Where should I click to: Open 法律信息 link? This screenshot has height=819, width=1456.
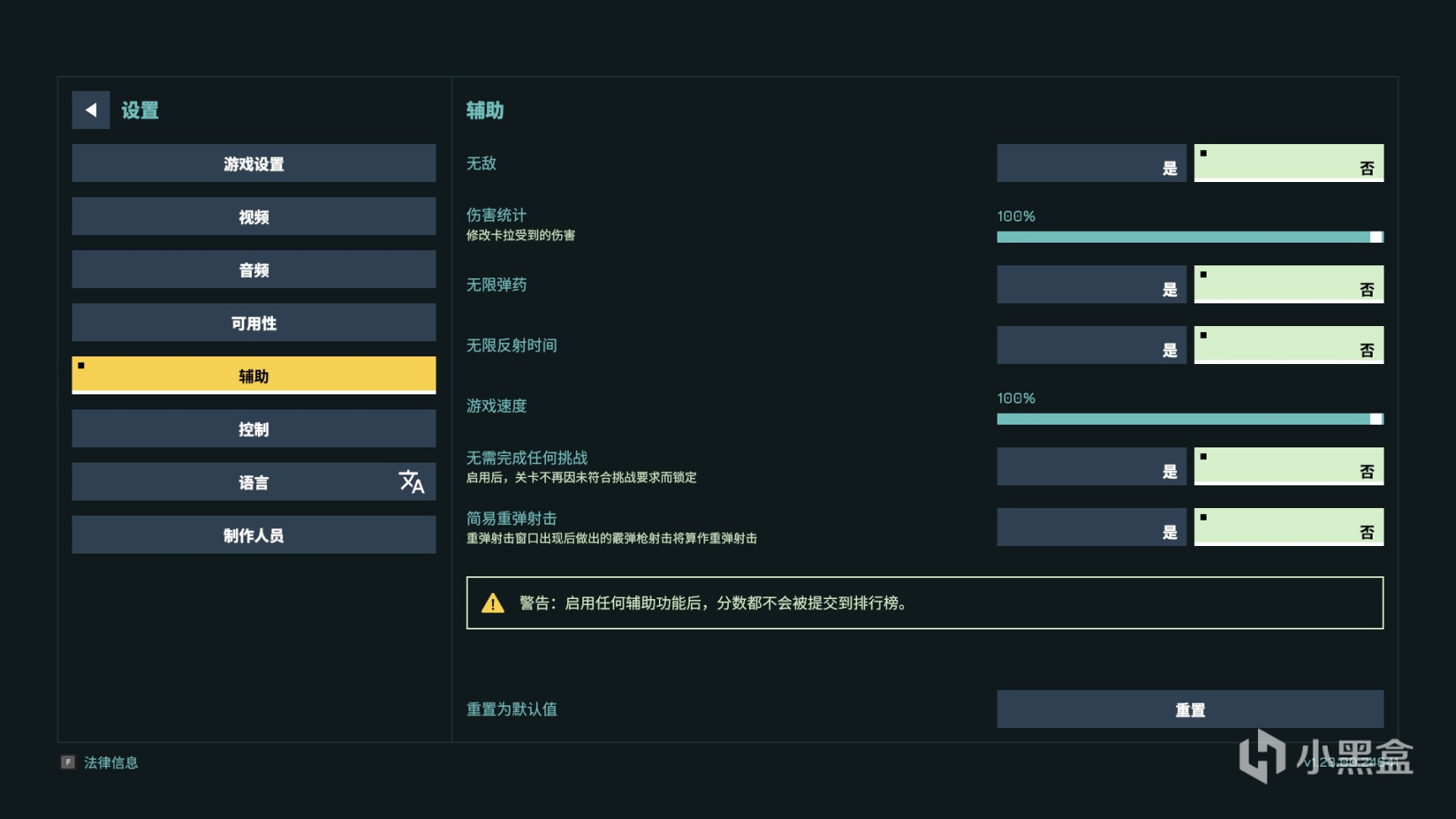pos(110,763)
